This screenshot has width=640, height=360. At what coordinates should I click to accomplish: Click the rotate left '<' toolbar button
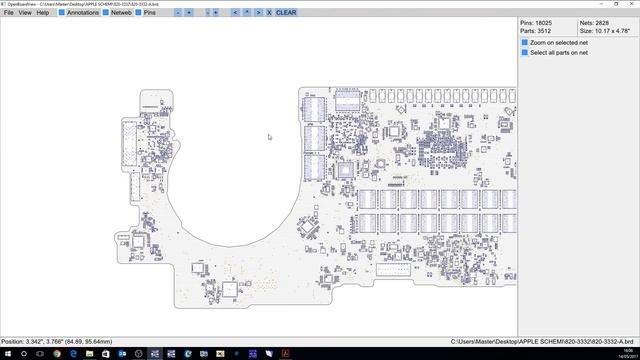point(235,13)
